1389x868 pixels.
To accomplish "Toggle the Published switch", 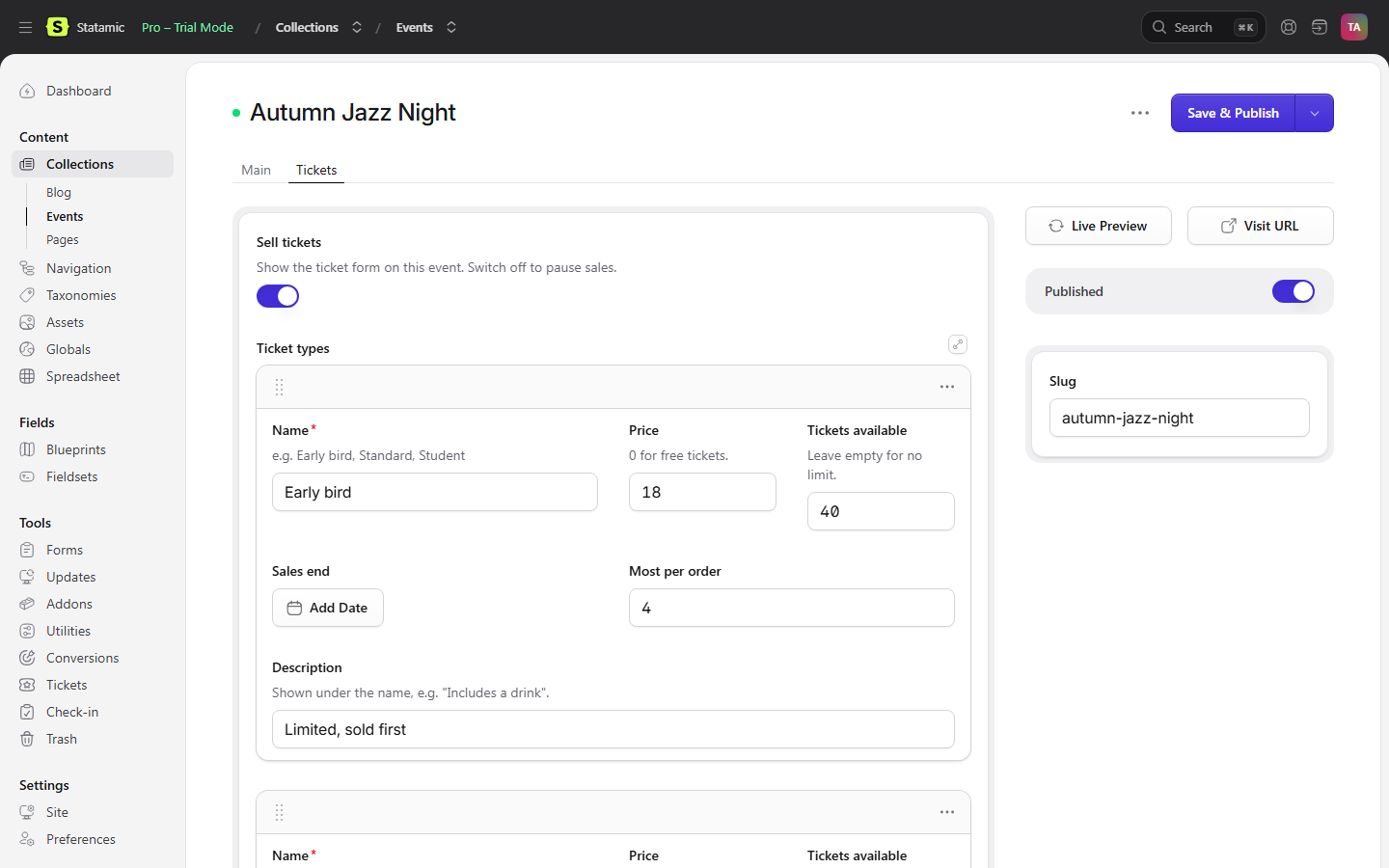I will (1294, 291).
